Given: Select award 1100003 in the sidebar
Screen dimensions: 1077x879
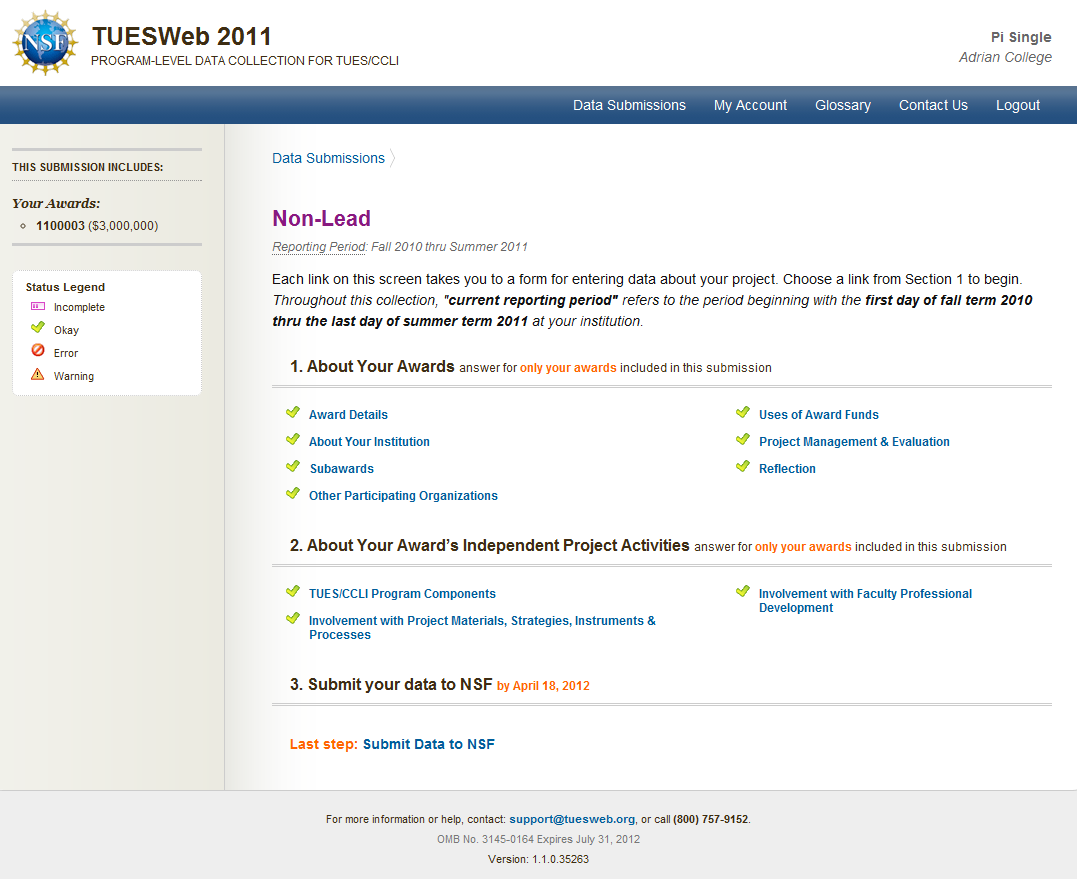Looking at the screenshot, I should [x=60, y=226].
